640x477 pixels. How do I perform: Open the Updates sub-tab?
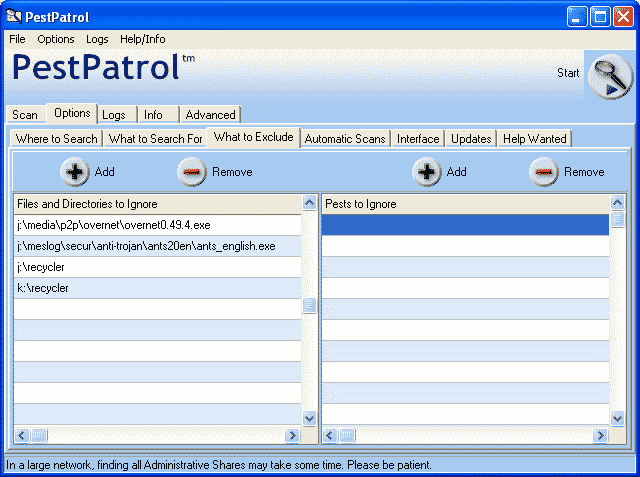click(x=471, y=139)
